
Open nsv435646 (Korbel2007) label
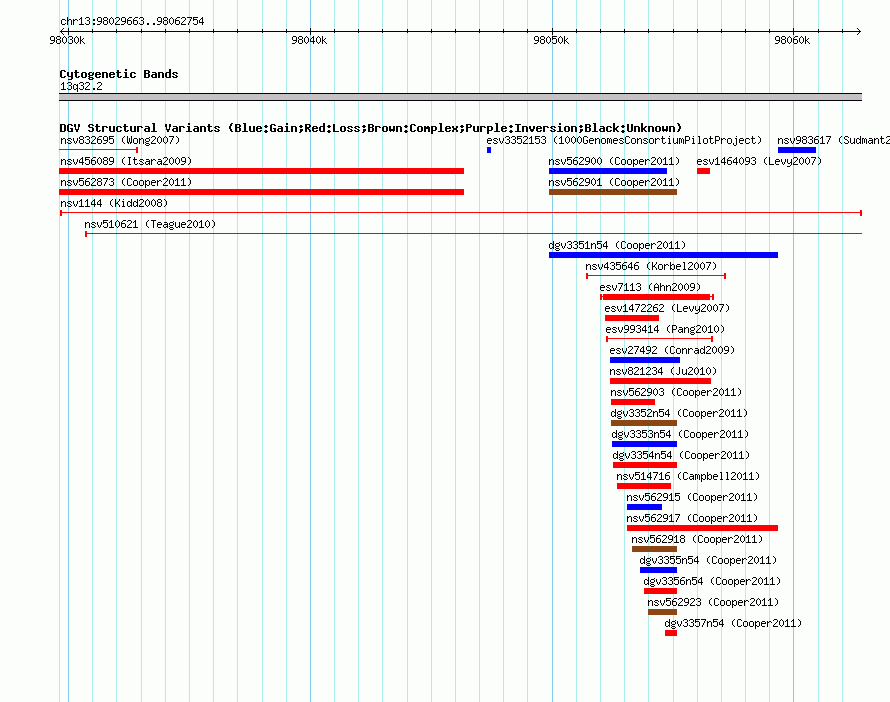pos(651,266)
